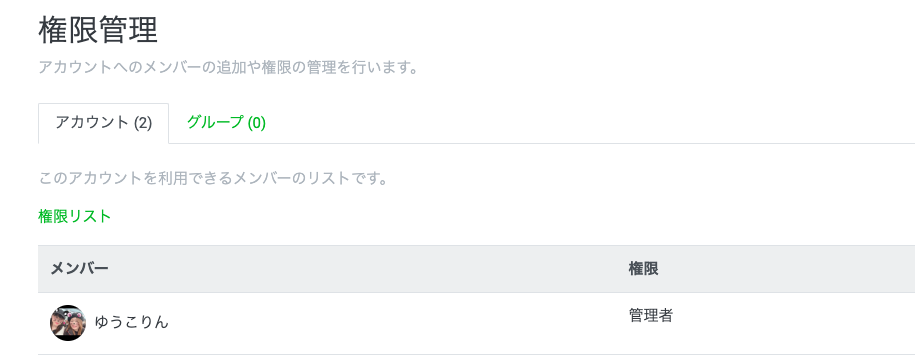Image resolution: width=915 pixels, height=360 pixels.
Task: Open the 権限リスト link
Action: click(75, 216)
